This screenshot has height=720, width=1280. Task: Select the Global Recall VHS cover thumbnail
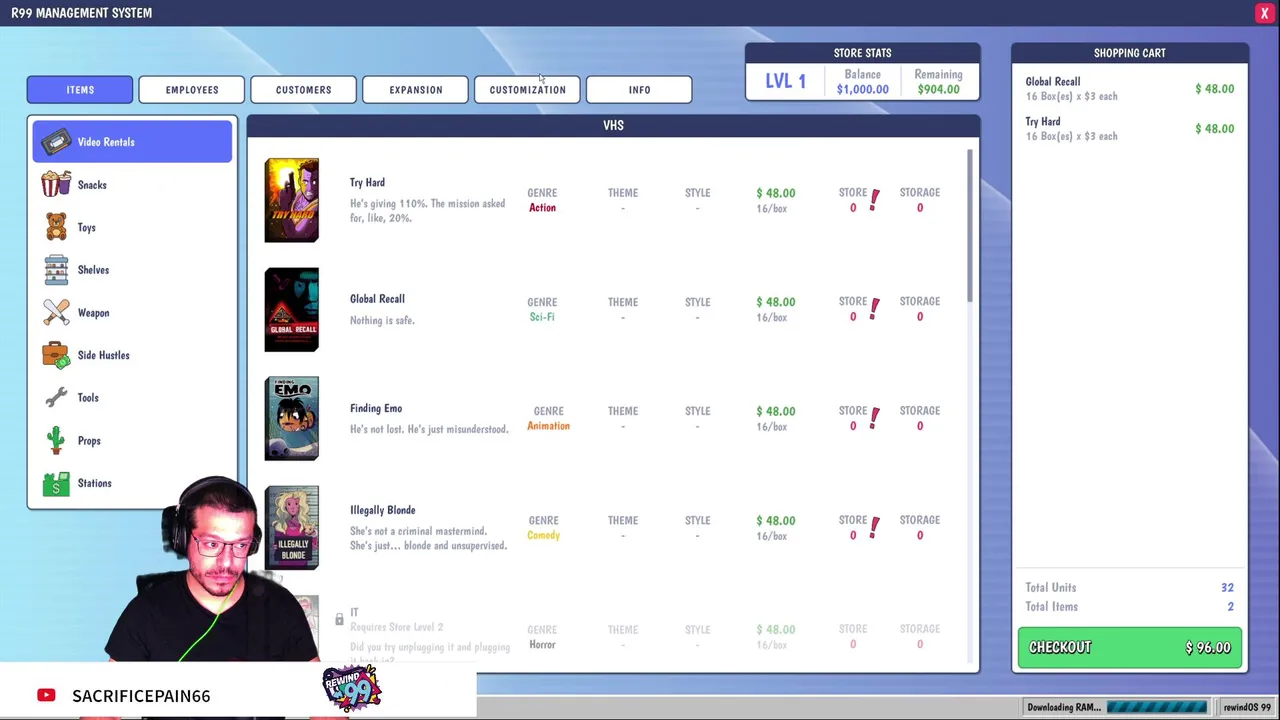point(292,309)
